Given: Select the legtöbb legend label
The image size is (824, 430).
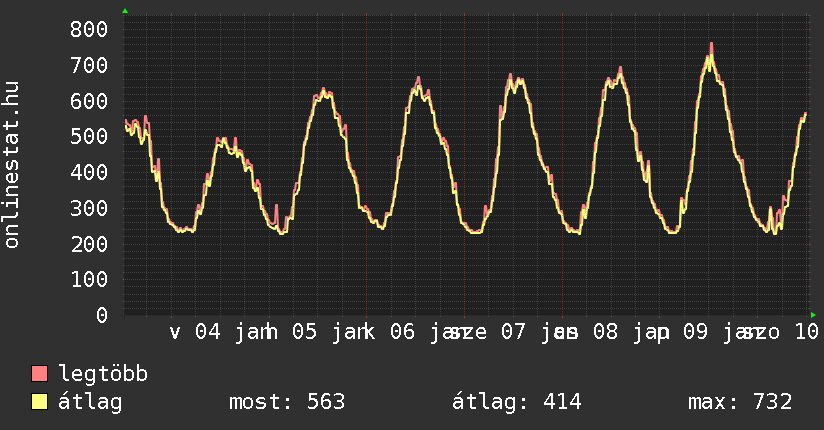Looking at the screenshot, I should pos(103,374).
